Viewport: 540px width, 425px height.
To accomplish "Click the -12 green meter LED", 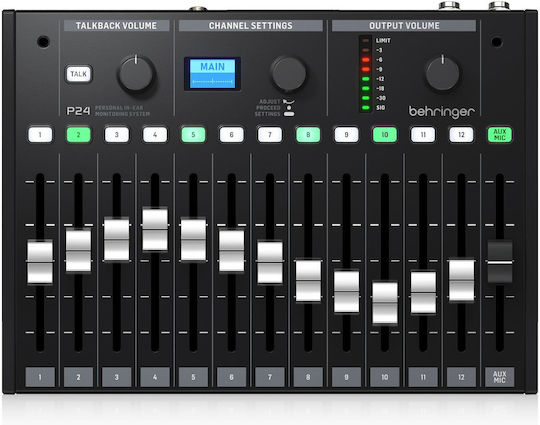I will coord(366,79).
